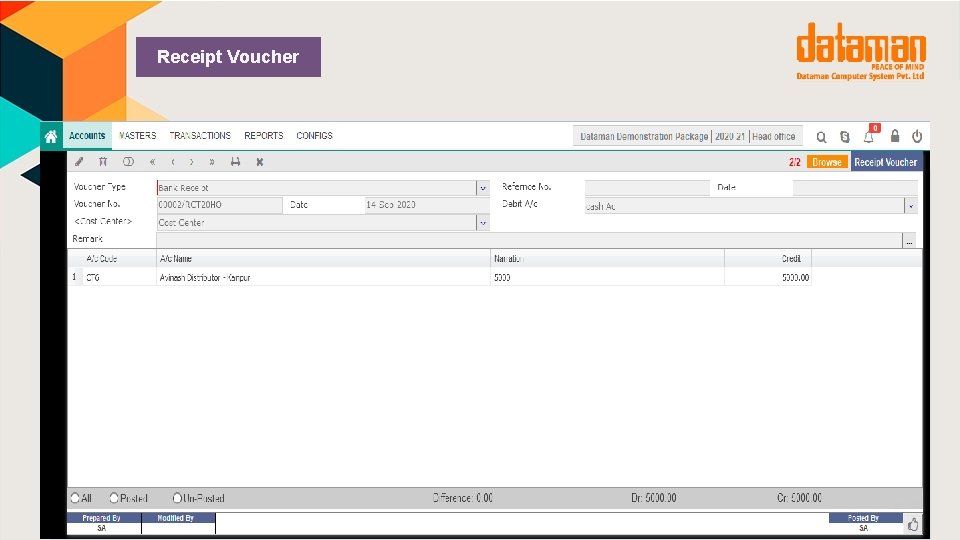The height and width of the screenshot is (540, 960).
Task: Click the A/c Name column header
Action: [323, 258]
